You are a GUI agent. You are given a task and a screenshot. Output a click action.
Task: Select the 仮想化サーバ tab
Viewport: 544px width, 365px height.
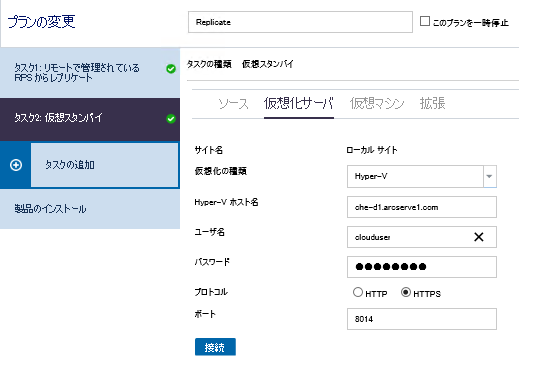tap(299, 103)
